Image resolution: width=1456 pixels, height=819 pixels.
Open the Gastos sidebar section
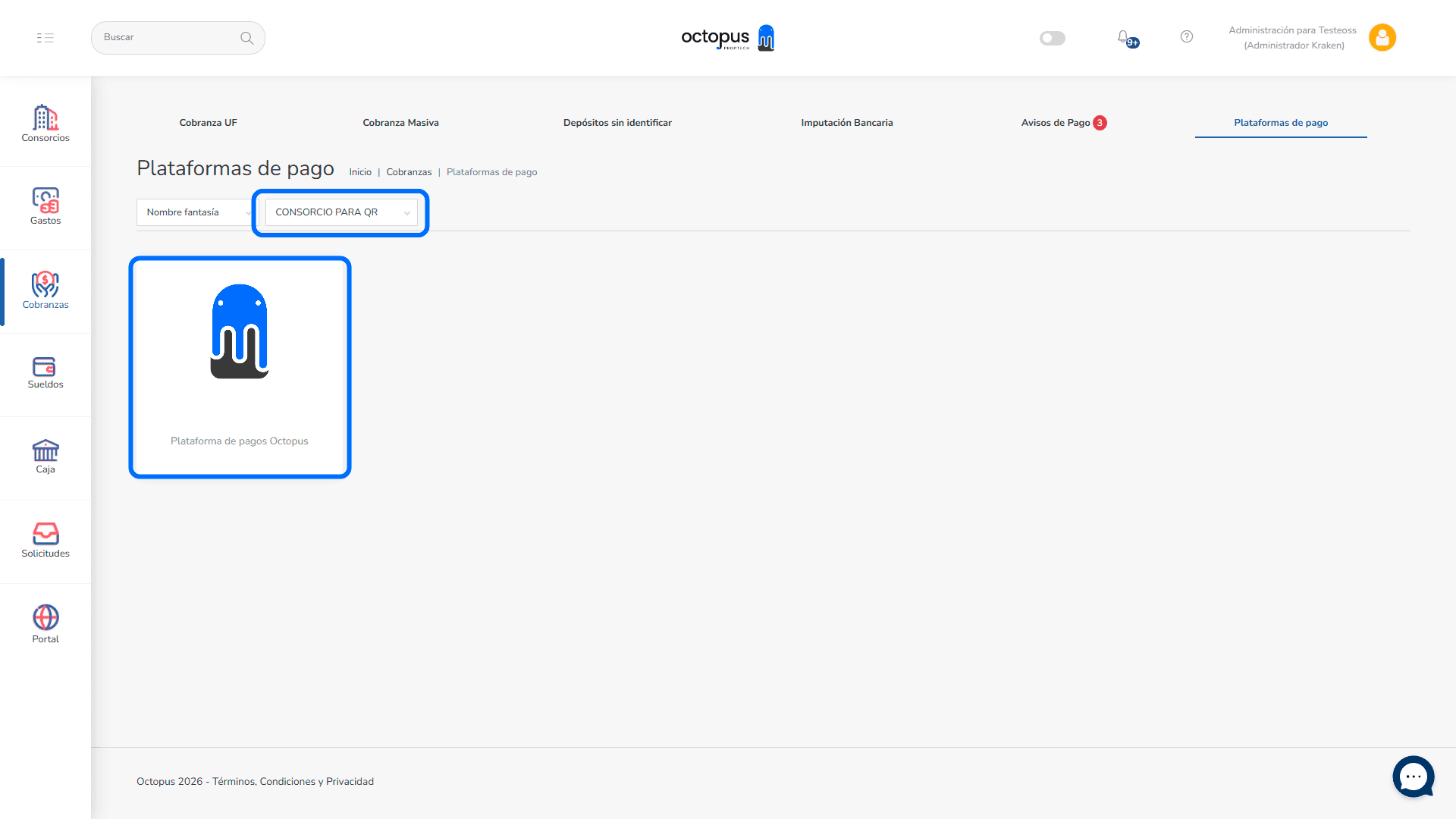click(x=45, y=206)
